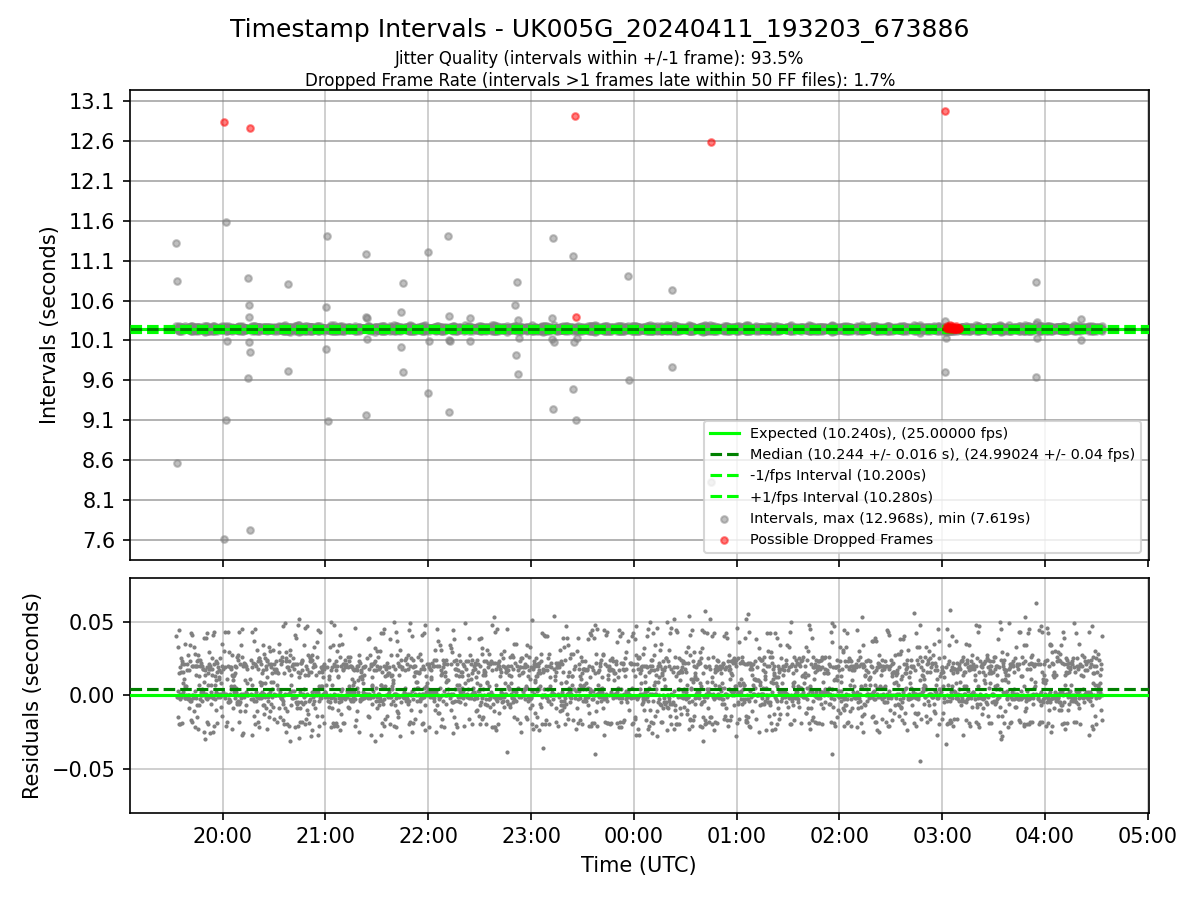Click the 23:00 time tick label
1200x900 pixels.
531,835
